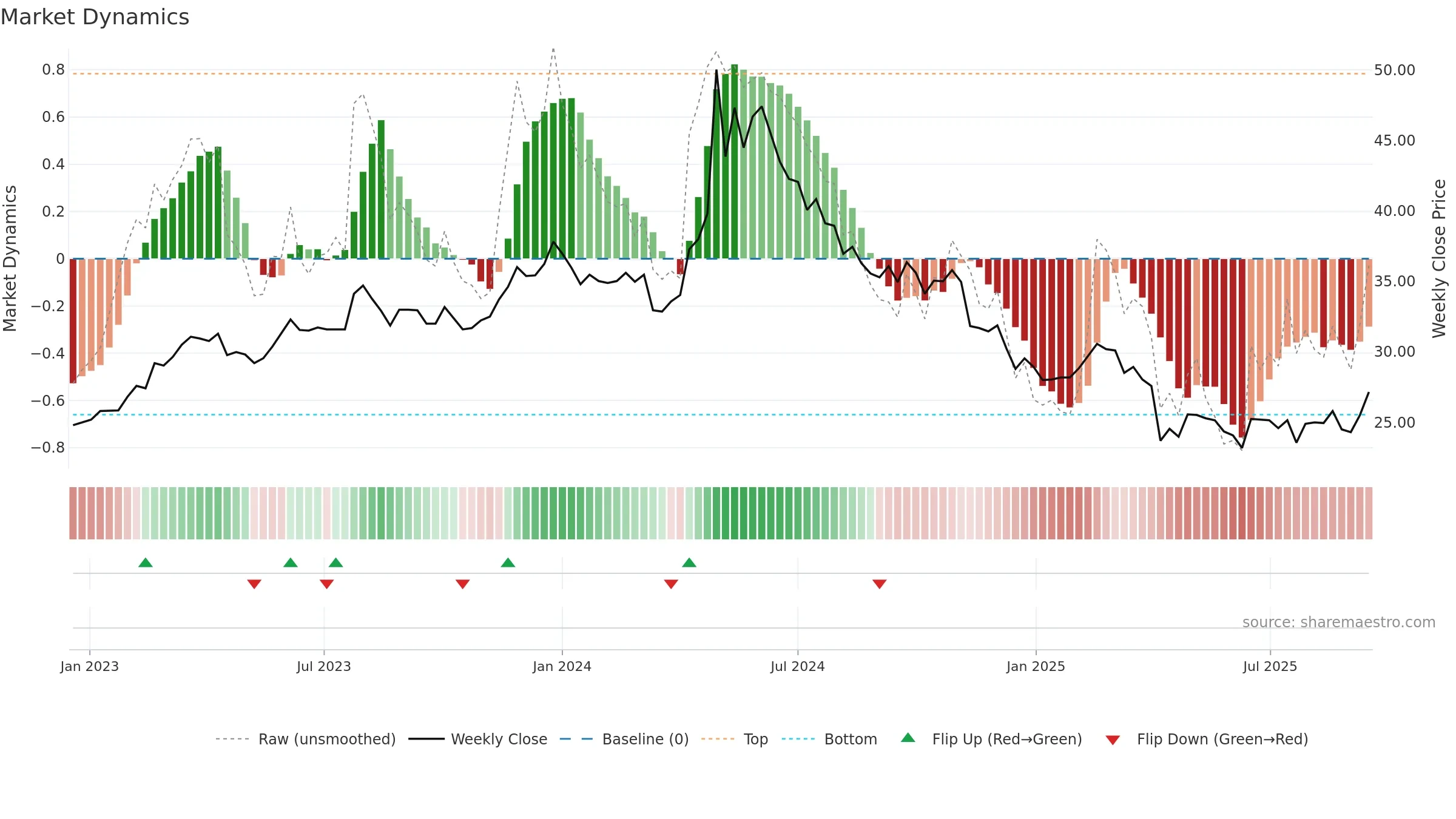Click the red Flip Down legend triangle icon
Viewport: 1456px width, 819px height.
tap(1113, 740)
